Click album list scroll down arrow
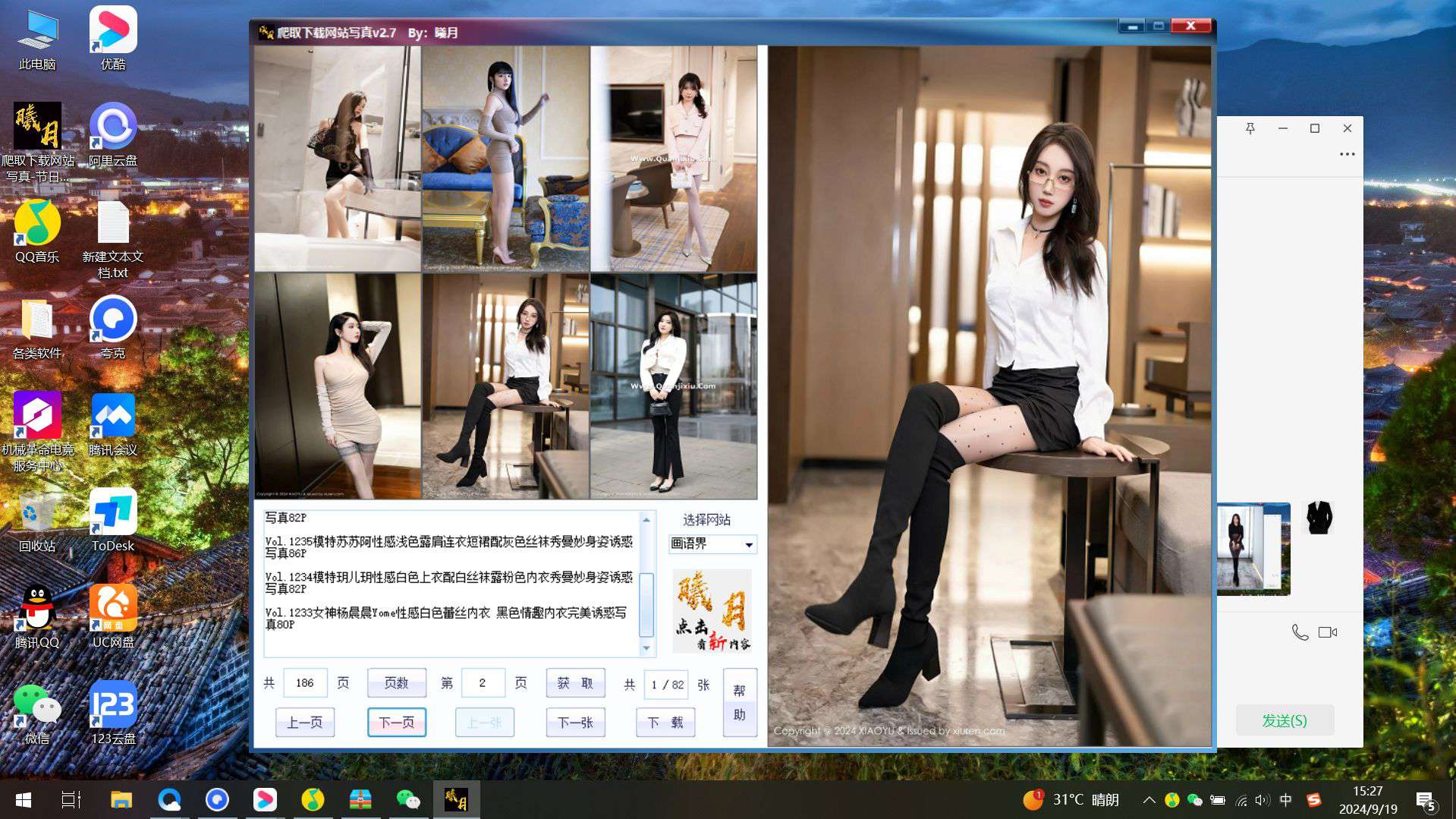Screen dimensions: 1456x819 tap(646, 647)
